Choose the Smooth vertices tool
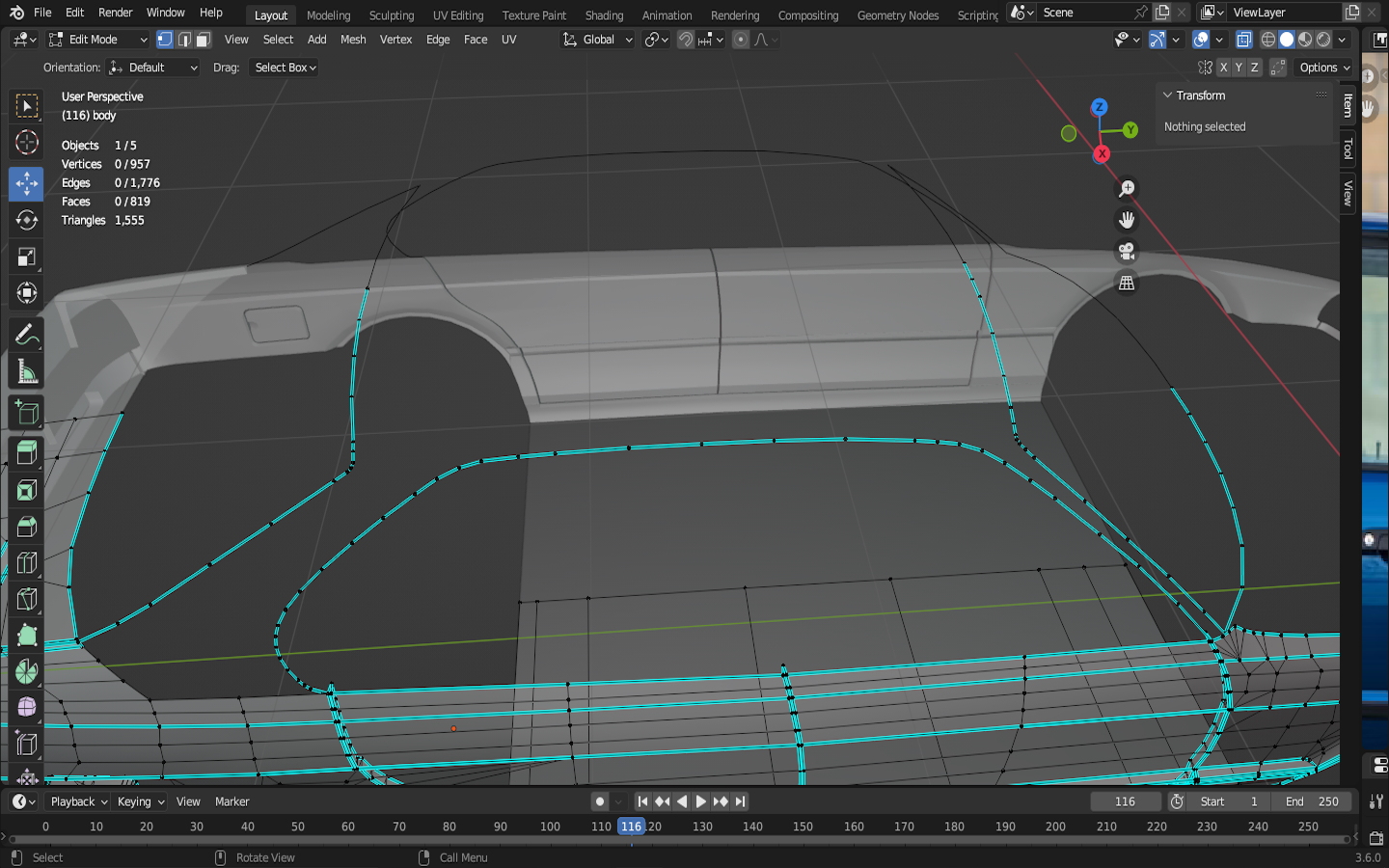The image size is (1389, 868). 26,709
